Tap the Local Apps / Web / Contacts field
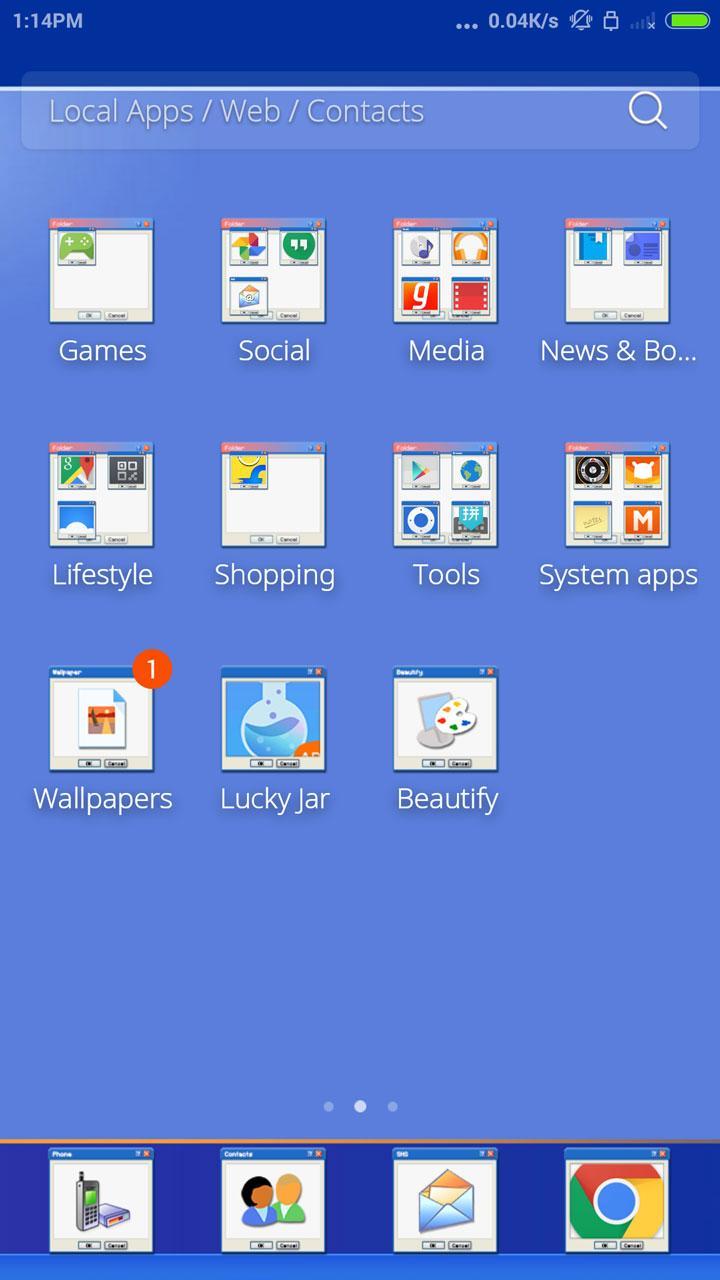Image resolution: width=720 pixels, height=1280 pixels. point(360,111)
